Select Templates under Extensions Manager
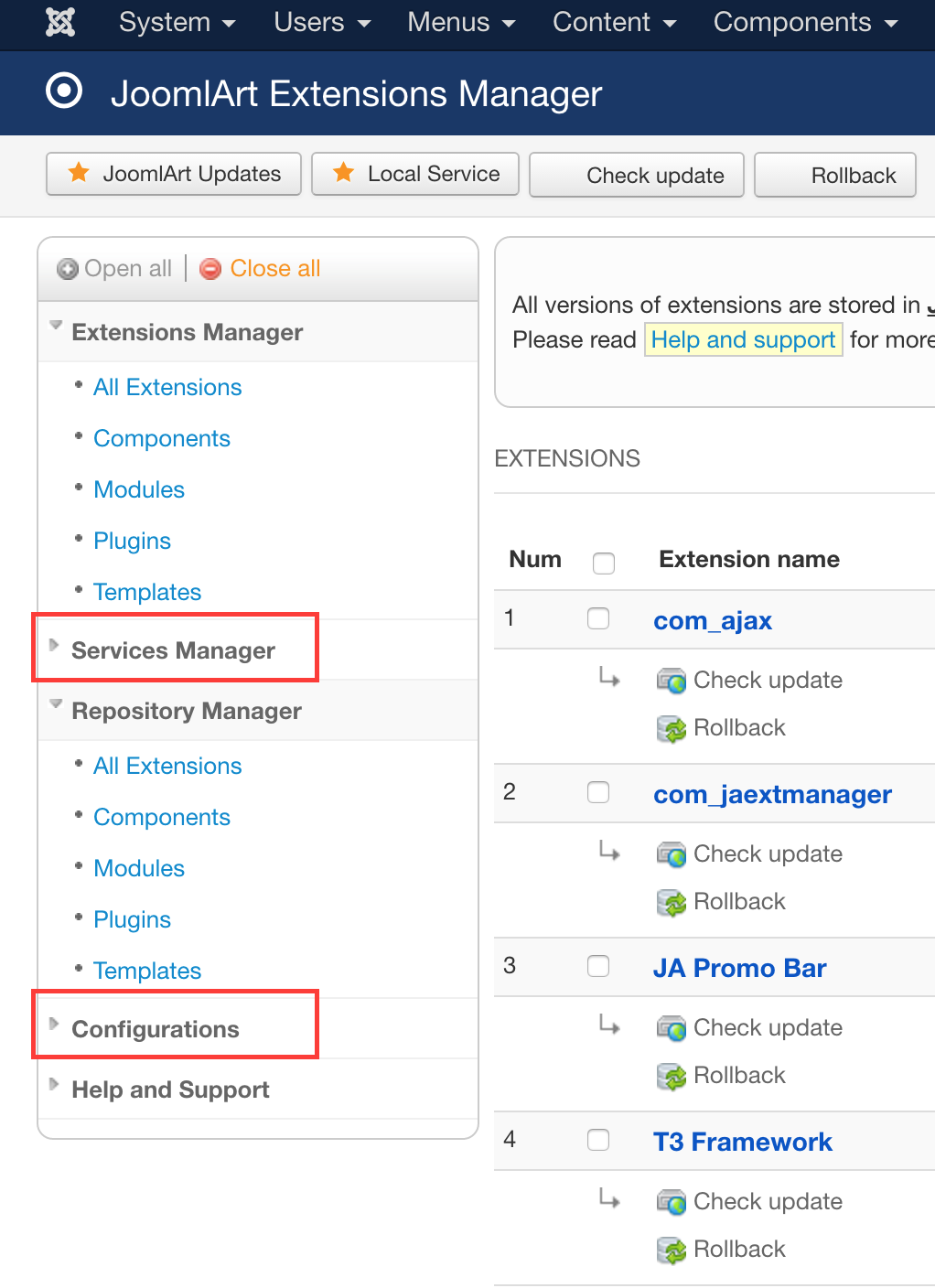Image resolution: width=935 pixels, height=1288 pixels. pyautogui.click(x=147, y=592)
